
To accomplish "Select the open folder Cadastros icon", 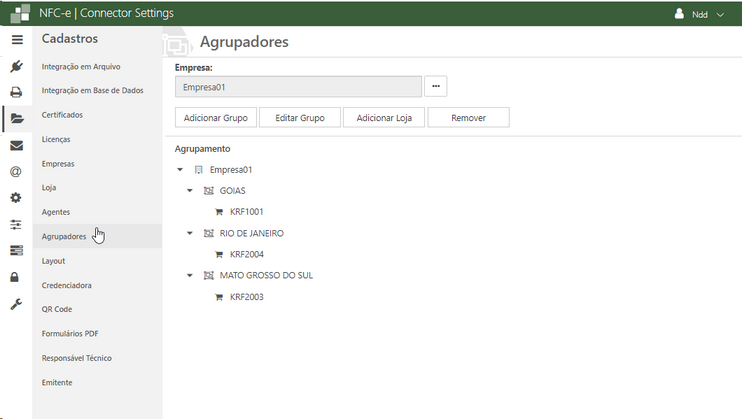I will [x=17, y=118].
